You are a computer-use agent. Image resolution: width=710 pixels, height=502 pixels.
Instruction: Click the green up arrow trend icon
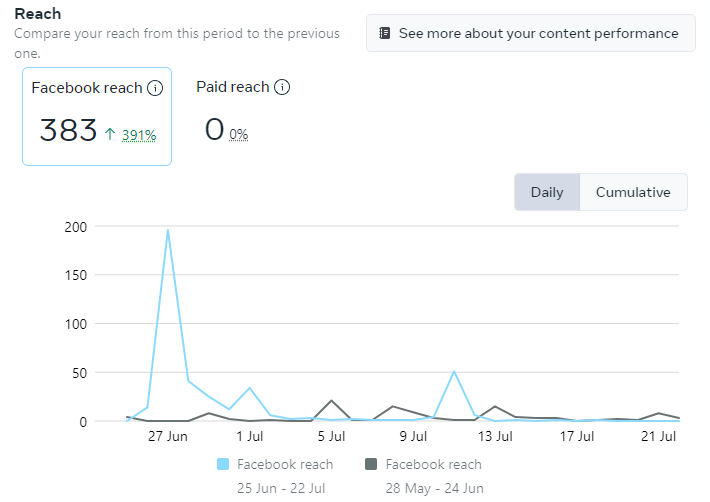[110, 131]
